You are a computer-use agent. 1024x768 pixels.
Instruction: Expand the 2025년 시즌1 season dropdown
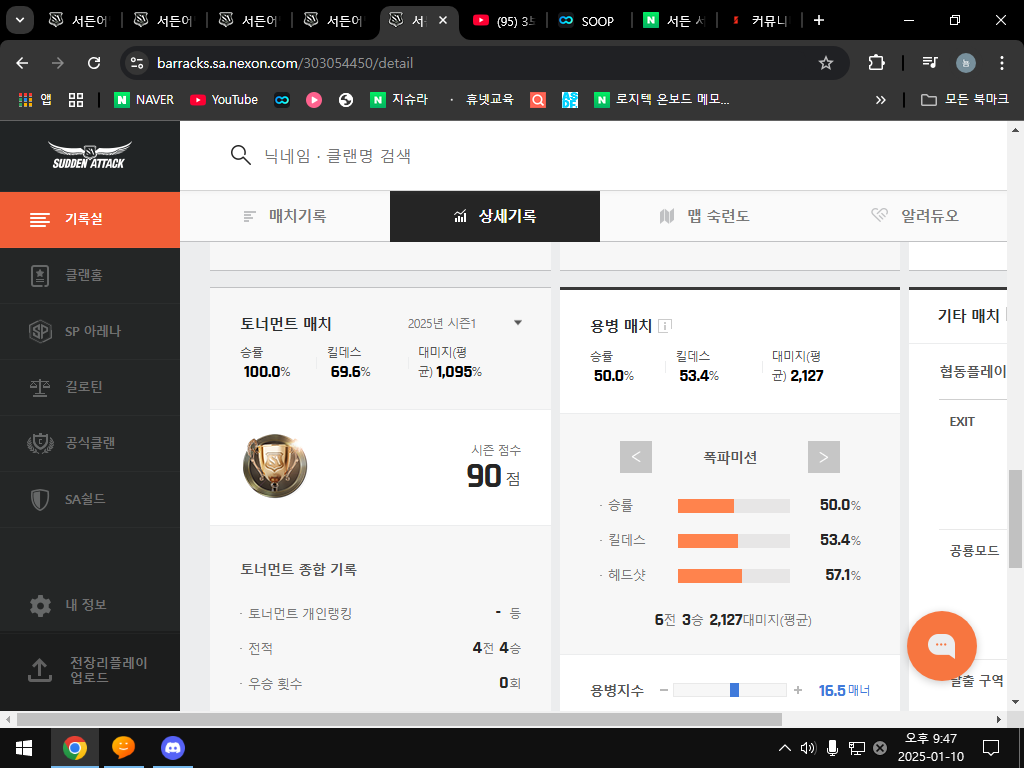click(517, 323)
